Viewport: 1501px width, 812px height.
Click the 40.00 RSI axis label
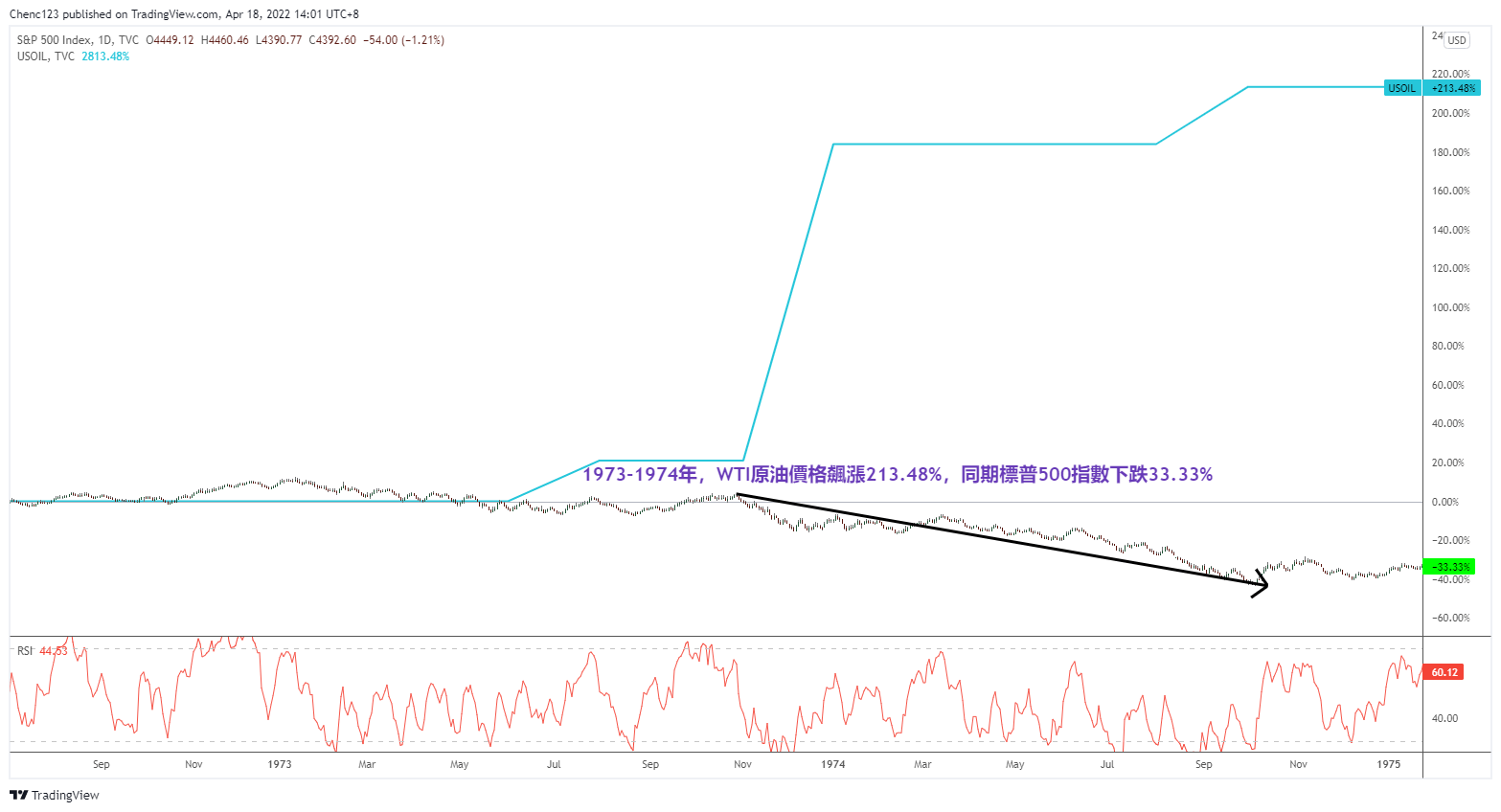1444,718
